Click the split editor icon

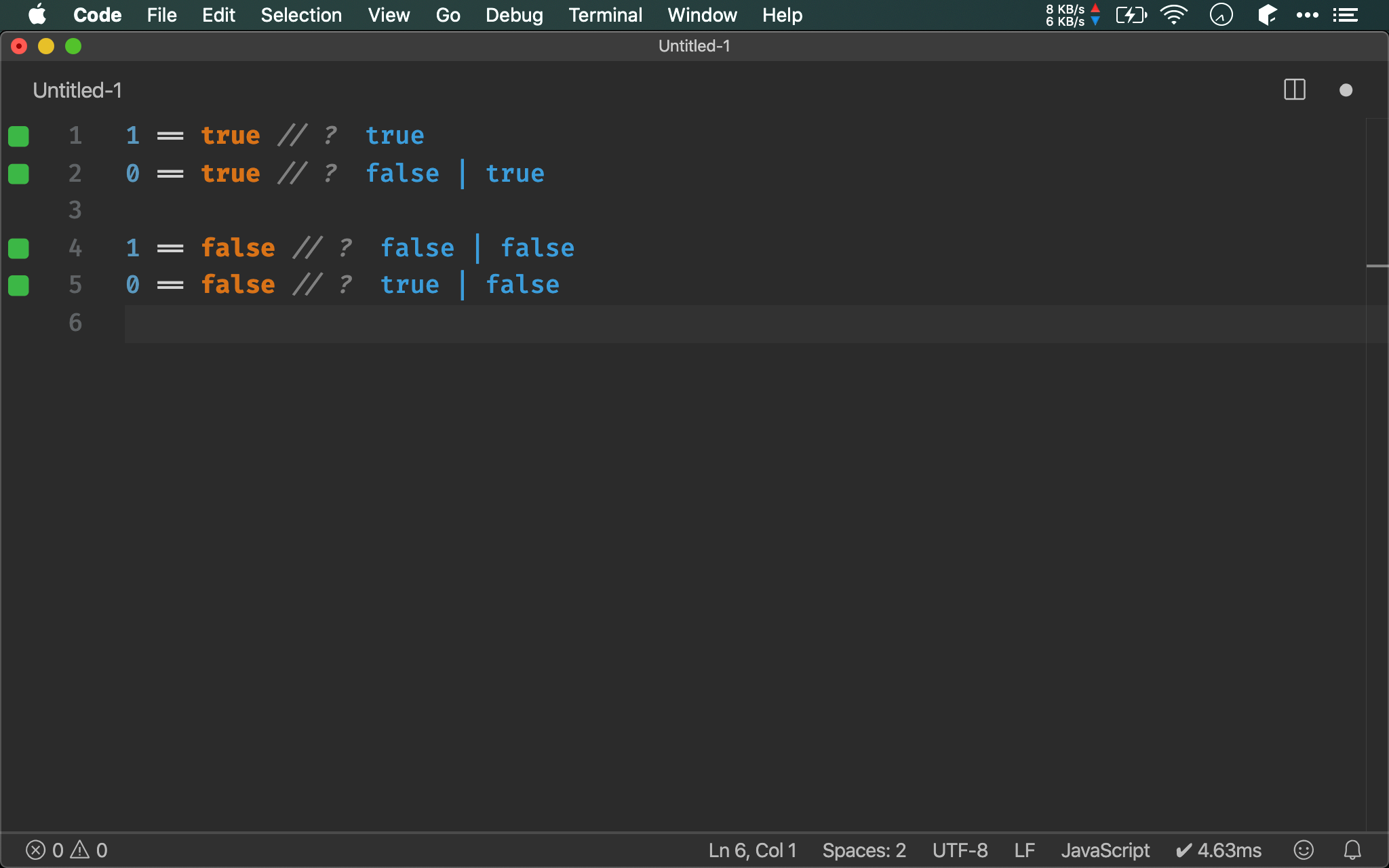point(1294,90)
